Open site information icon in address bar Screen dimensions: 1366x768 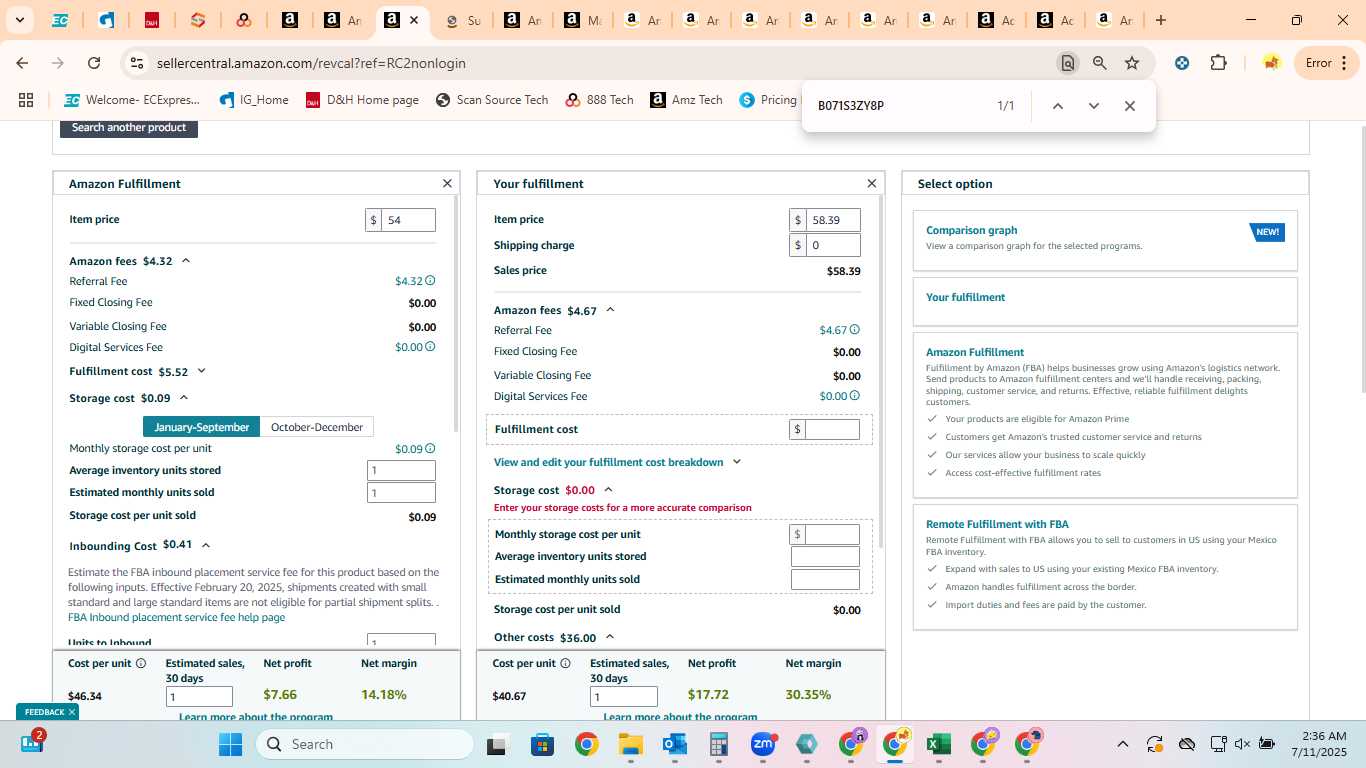point(137,63)
